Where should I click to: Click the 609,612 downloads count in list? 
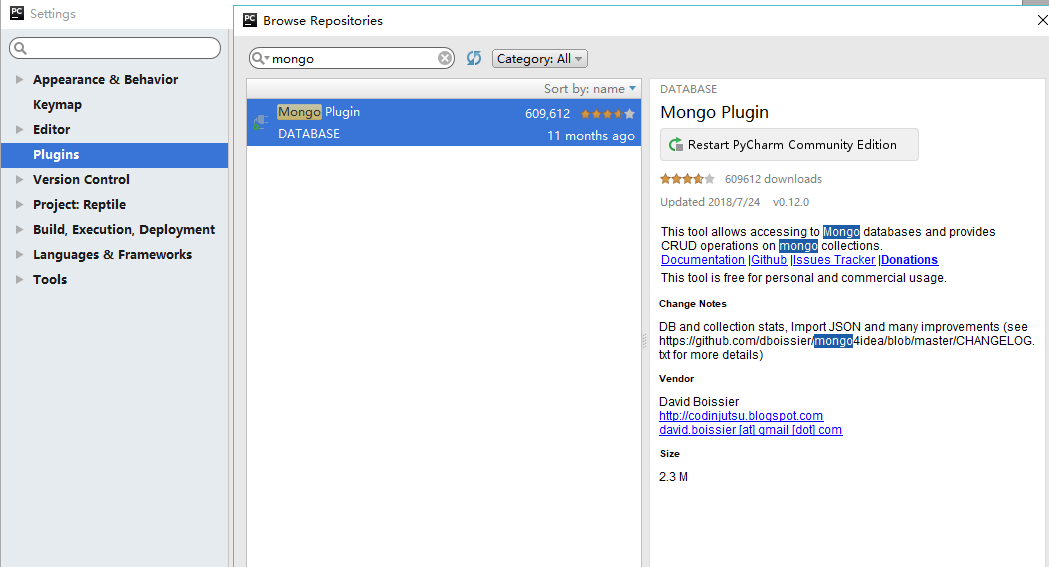pos(547,114)
